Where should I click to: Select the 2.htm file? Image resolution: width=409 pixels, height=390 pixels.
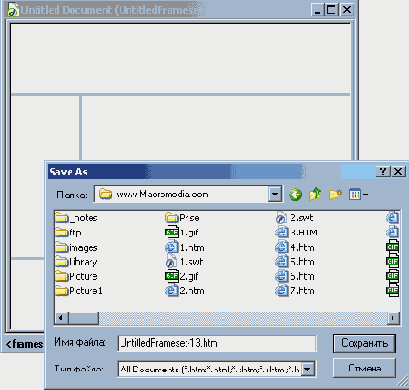(185, 291)
